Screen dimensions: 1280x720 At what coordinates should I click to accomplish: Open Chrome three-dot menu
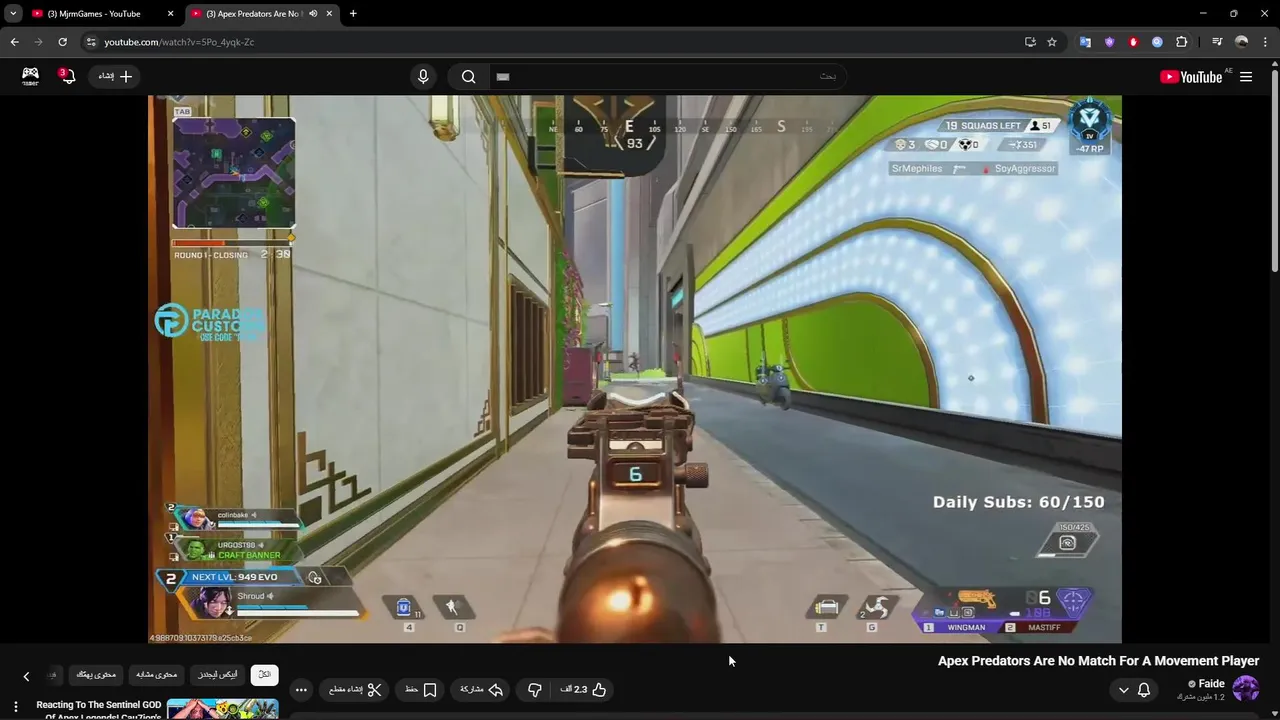tap(1265, 42)
